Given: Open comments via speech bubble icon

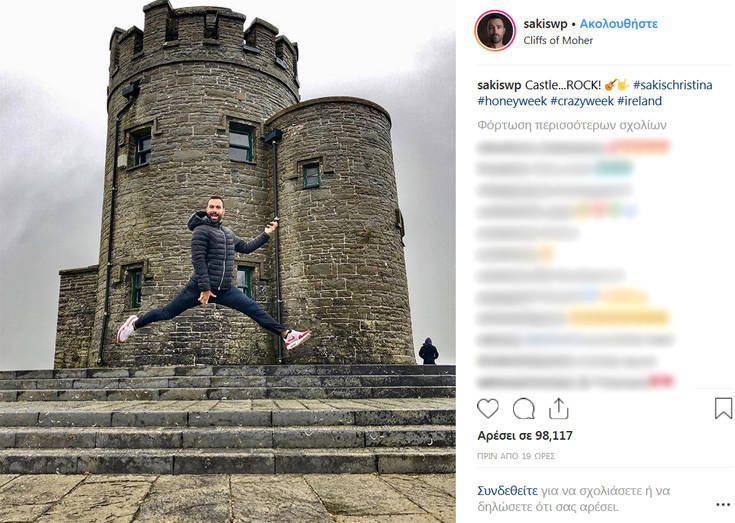Looking at the screenshot, I should pyautogui.click(x=524, y=409).
